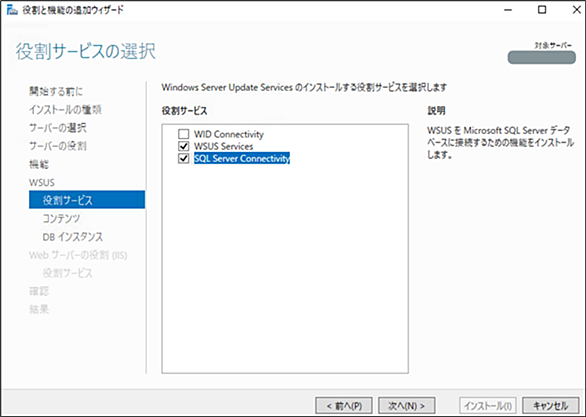Screen dimensions: 586x417
Task: Click the 確認 step in sidebar
Action: click(x=39, y=291)
